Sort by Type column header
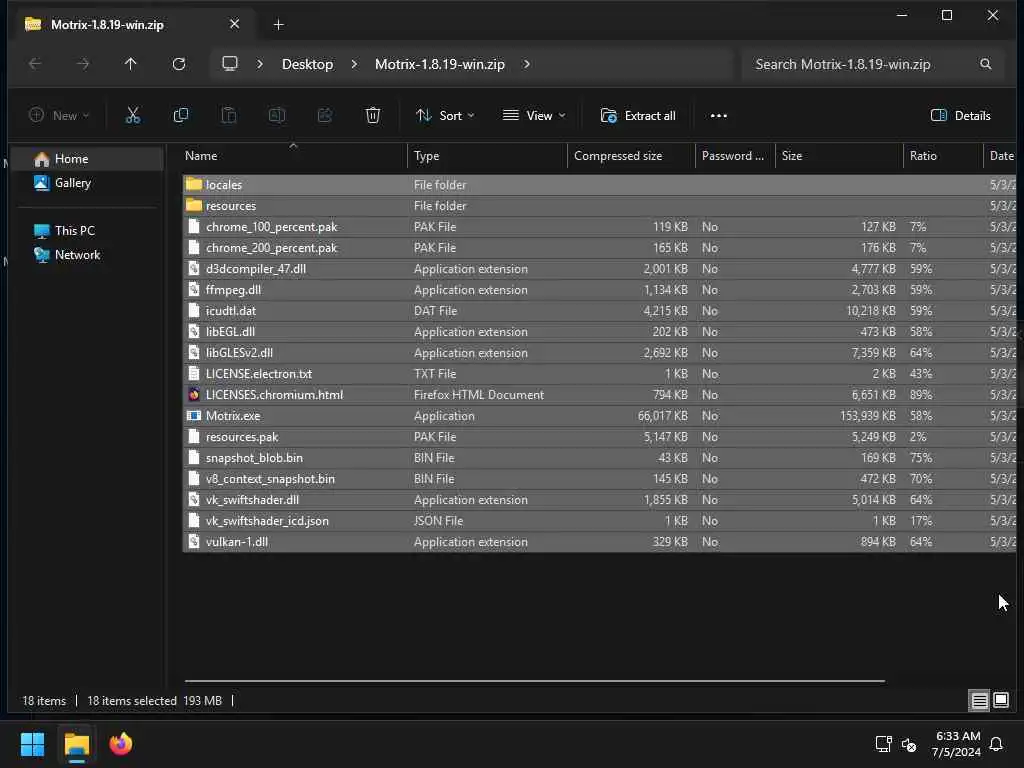 coord(487,156)
